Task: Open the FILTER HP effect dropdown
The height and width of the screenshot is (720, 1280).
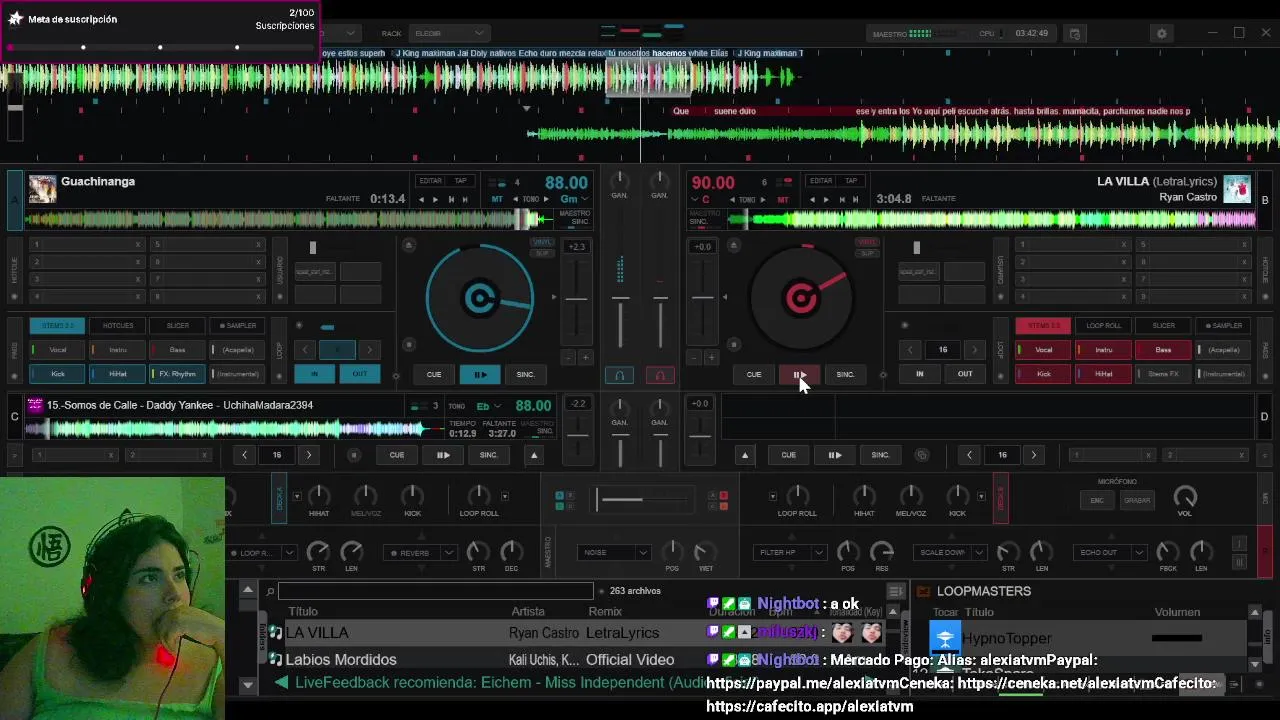Action: 818,553
